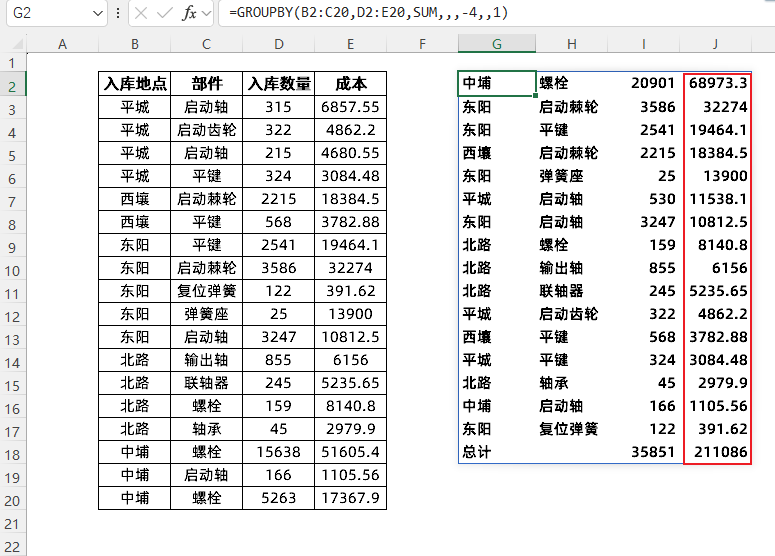The height and width of the screenshot is (556, 775).
Task: Click cell 8140.8 in column E
Action: click(x=350, y=406)
